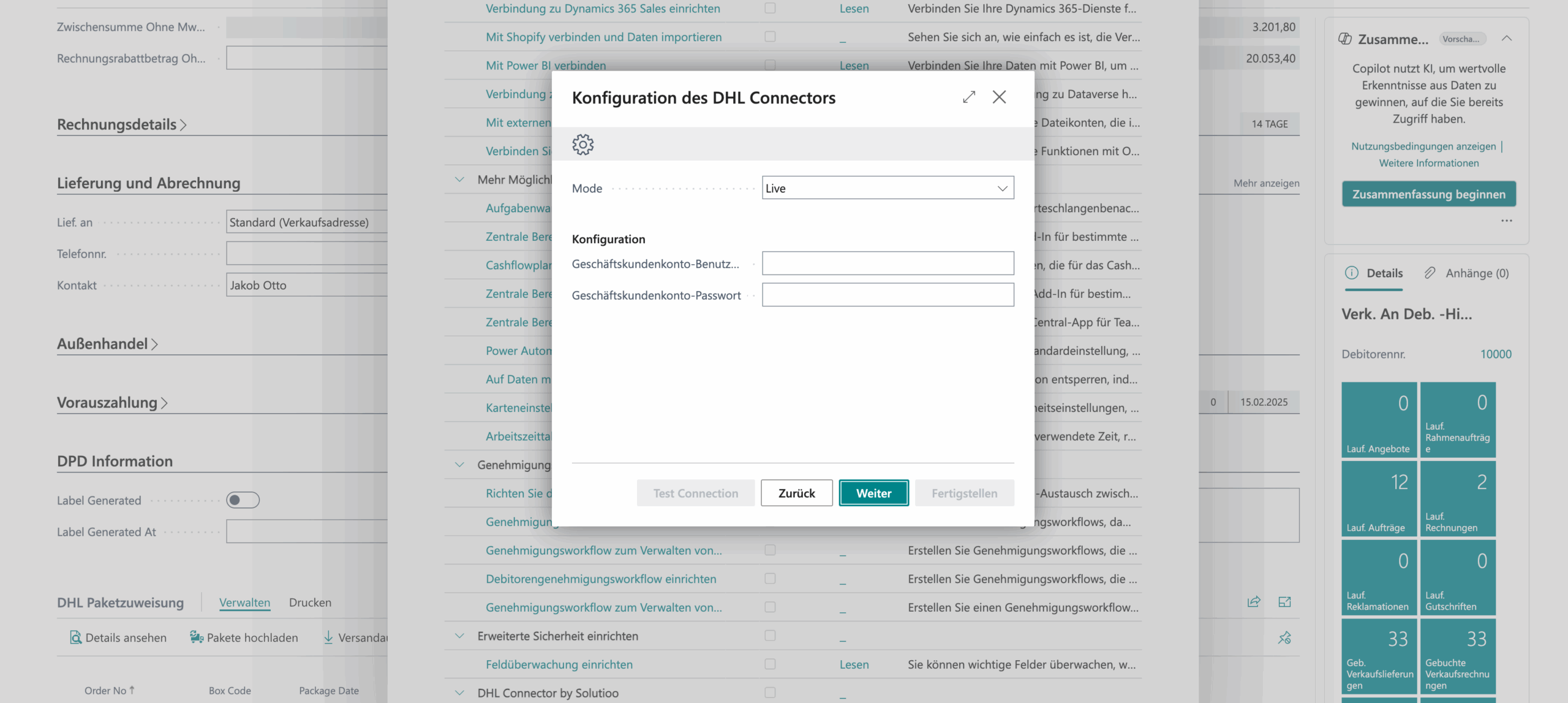1568x703 pixels.
Task: Click Zusammenfassung beginnen button
Action: [x=1429, y=194]
